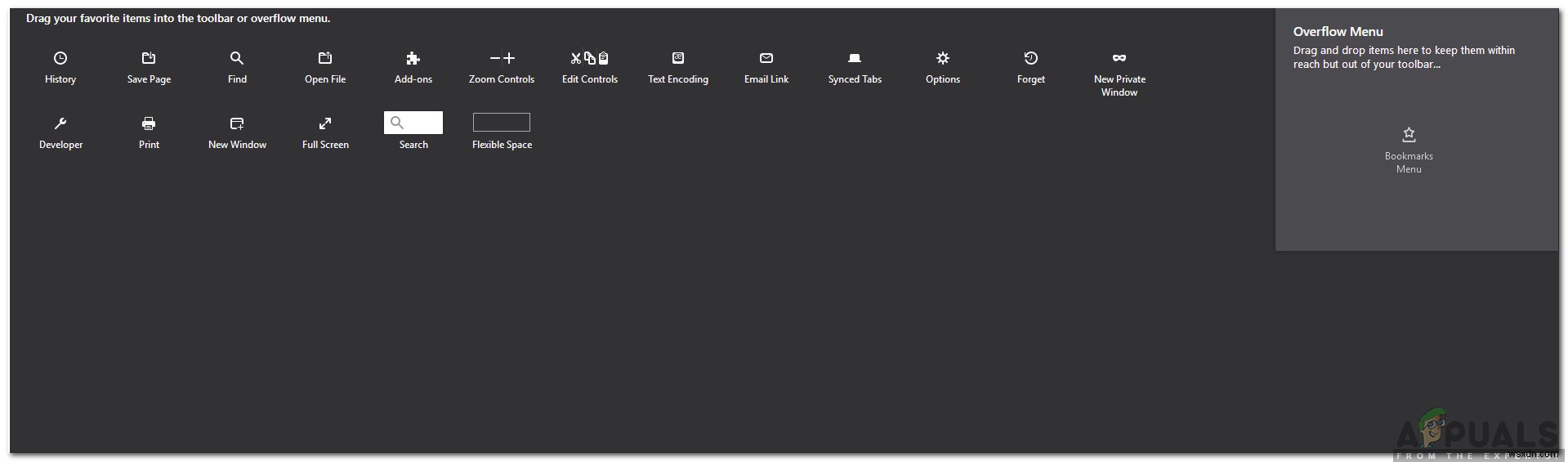Select the New Window icon
This screenshot has height=462, width=1568.
pos(237,123)
